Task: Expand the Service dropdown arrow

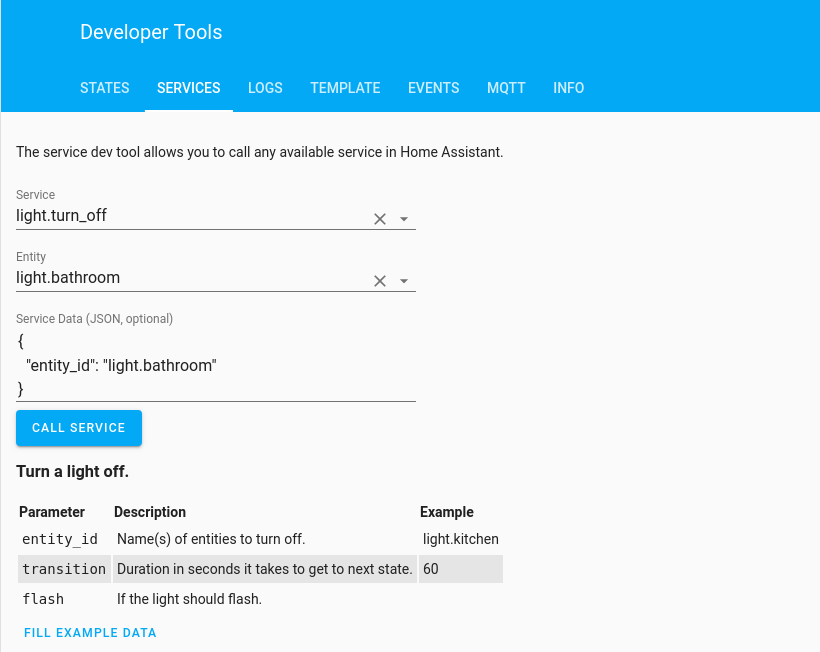Action: click(x=404, y=219)
